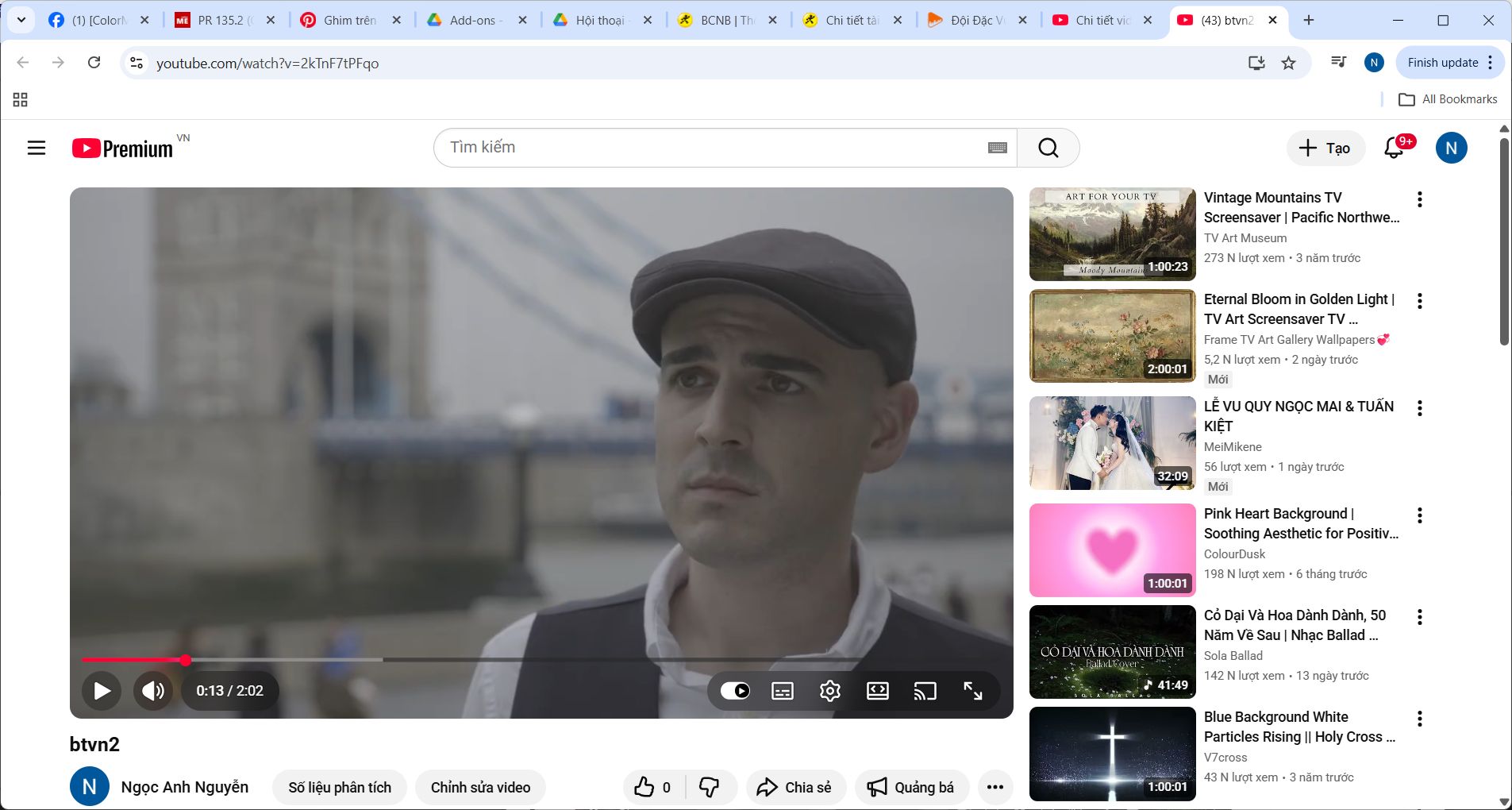Play the btvn2 video
Image resolution: width=1512 pixels, height=810 pixels.
[102, 691]
